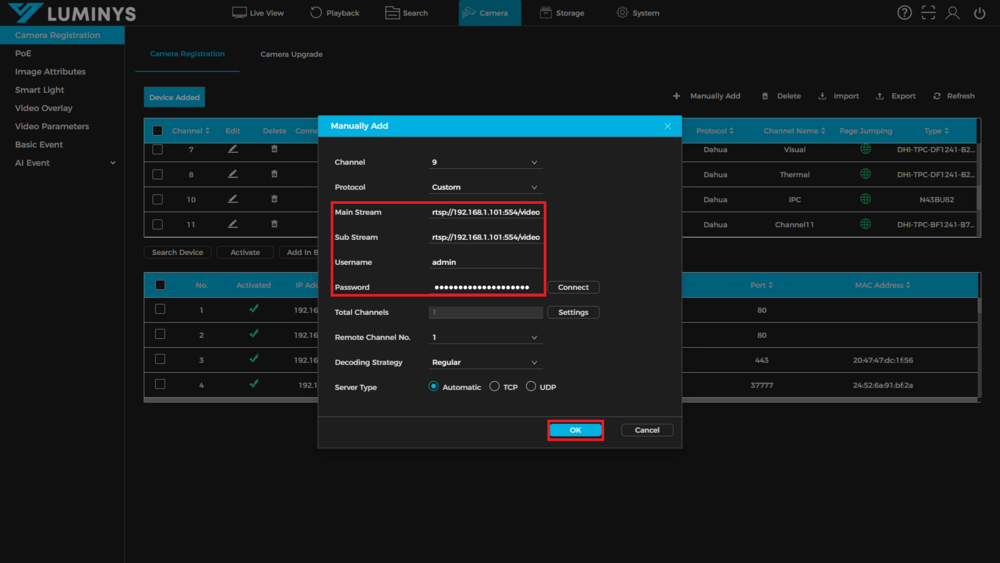Open the Playback menu
The width and height of the screenshot is (1000, 563).
pyautogui.click(x=334, y=13)
